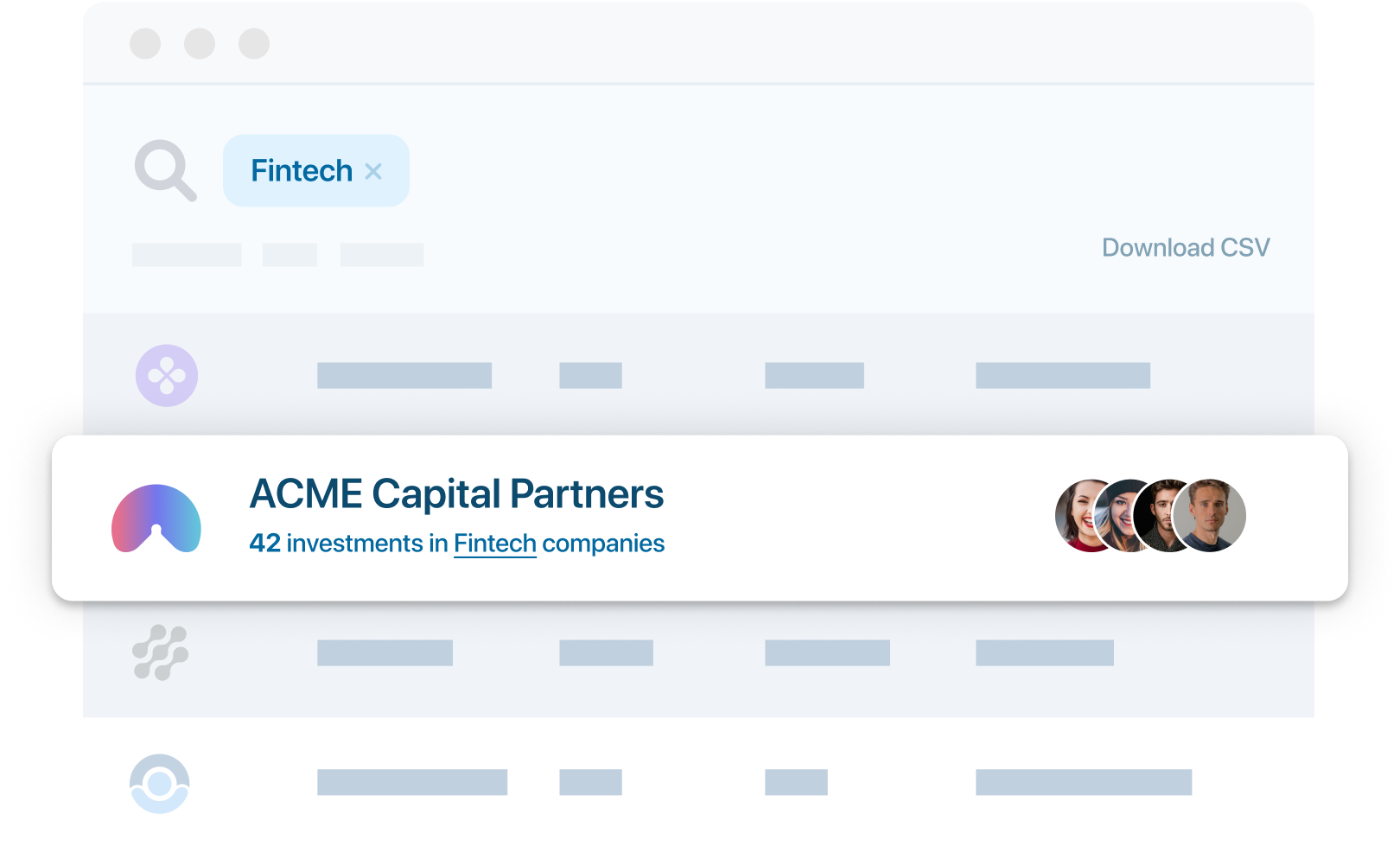The width and height of the screenshot is (1400, 846).
Task: Select the fourth avatar, blond man
Action: 1210,516
